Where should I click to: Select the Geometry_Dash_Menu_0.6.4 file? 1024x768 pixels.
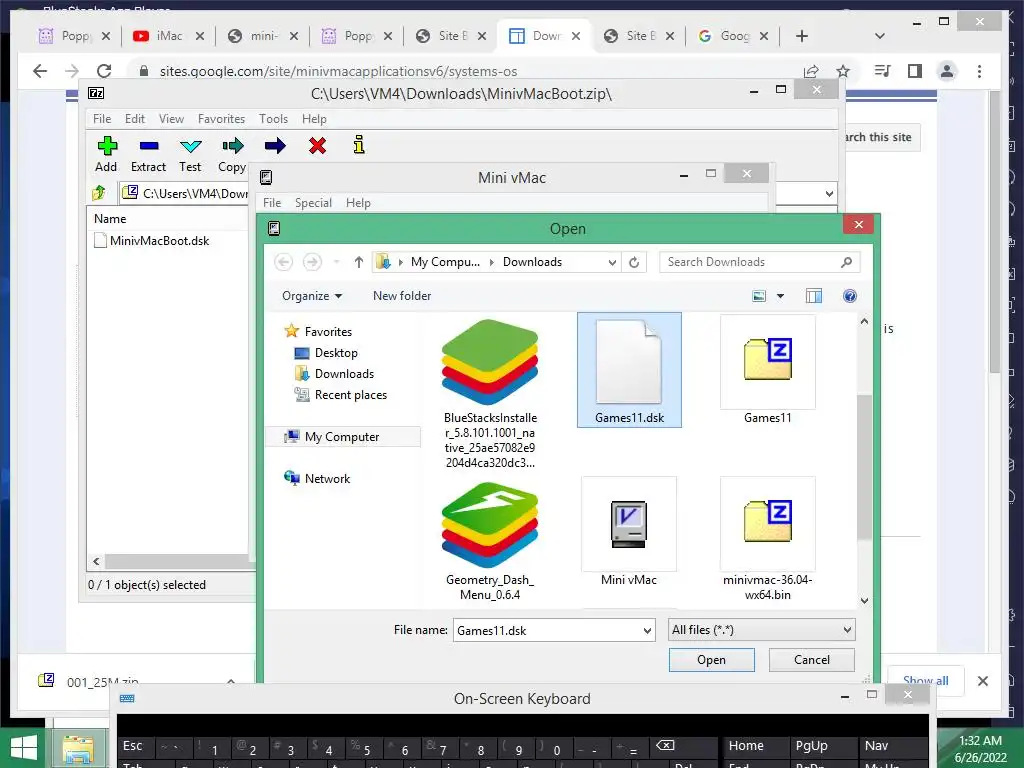[490, 541]
